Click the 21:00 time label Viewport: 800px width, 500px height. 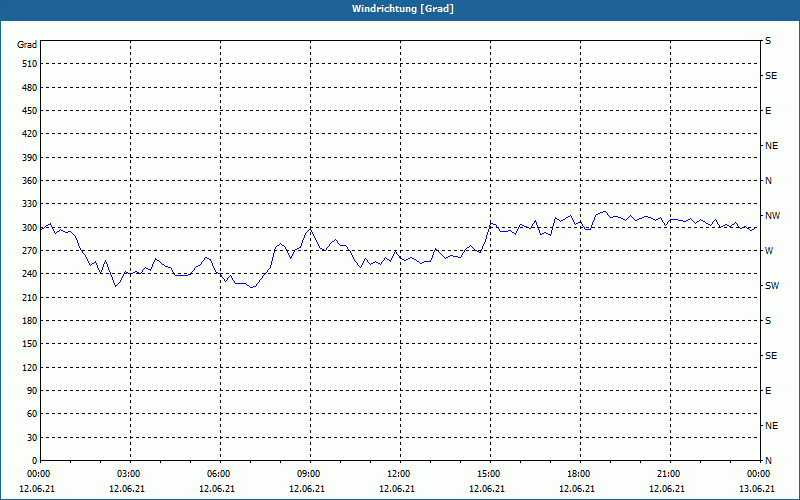[x=669, y=474]
